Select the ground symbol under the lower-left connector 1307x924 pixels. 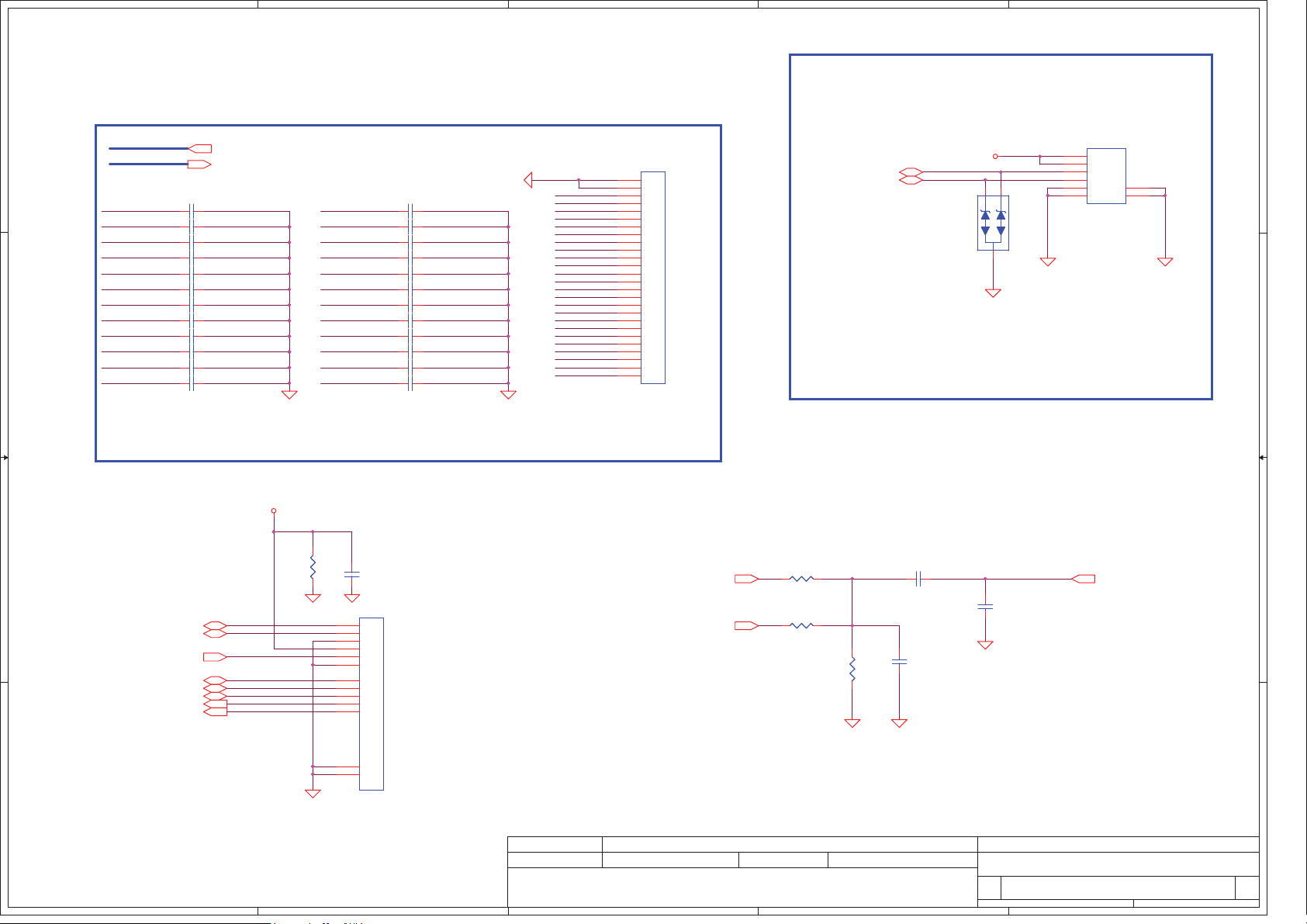point(313,794)
